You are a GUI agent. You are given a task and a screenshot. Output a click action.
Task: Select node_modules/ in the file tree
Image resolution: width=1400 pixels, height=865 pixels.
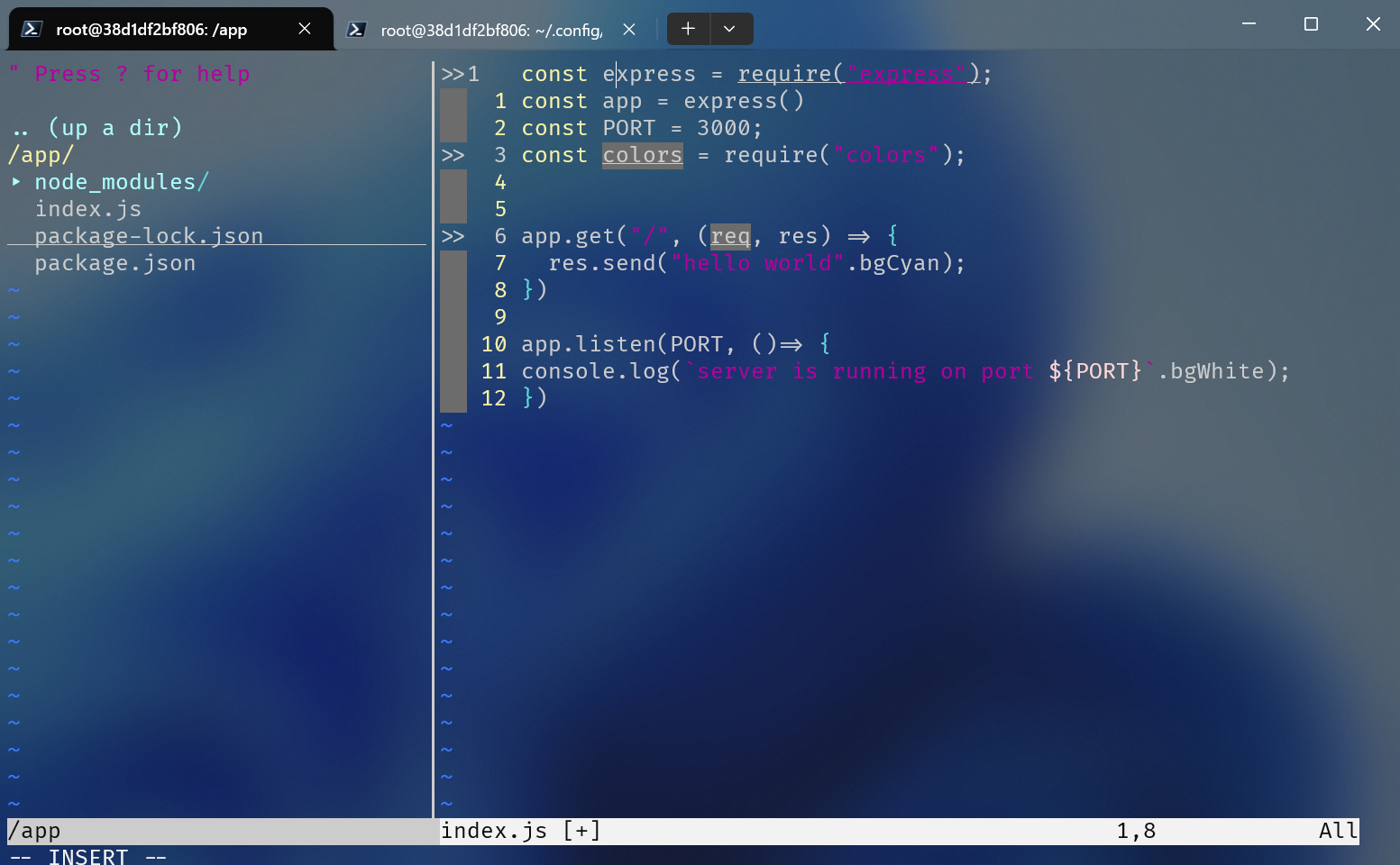pos(122,182)
